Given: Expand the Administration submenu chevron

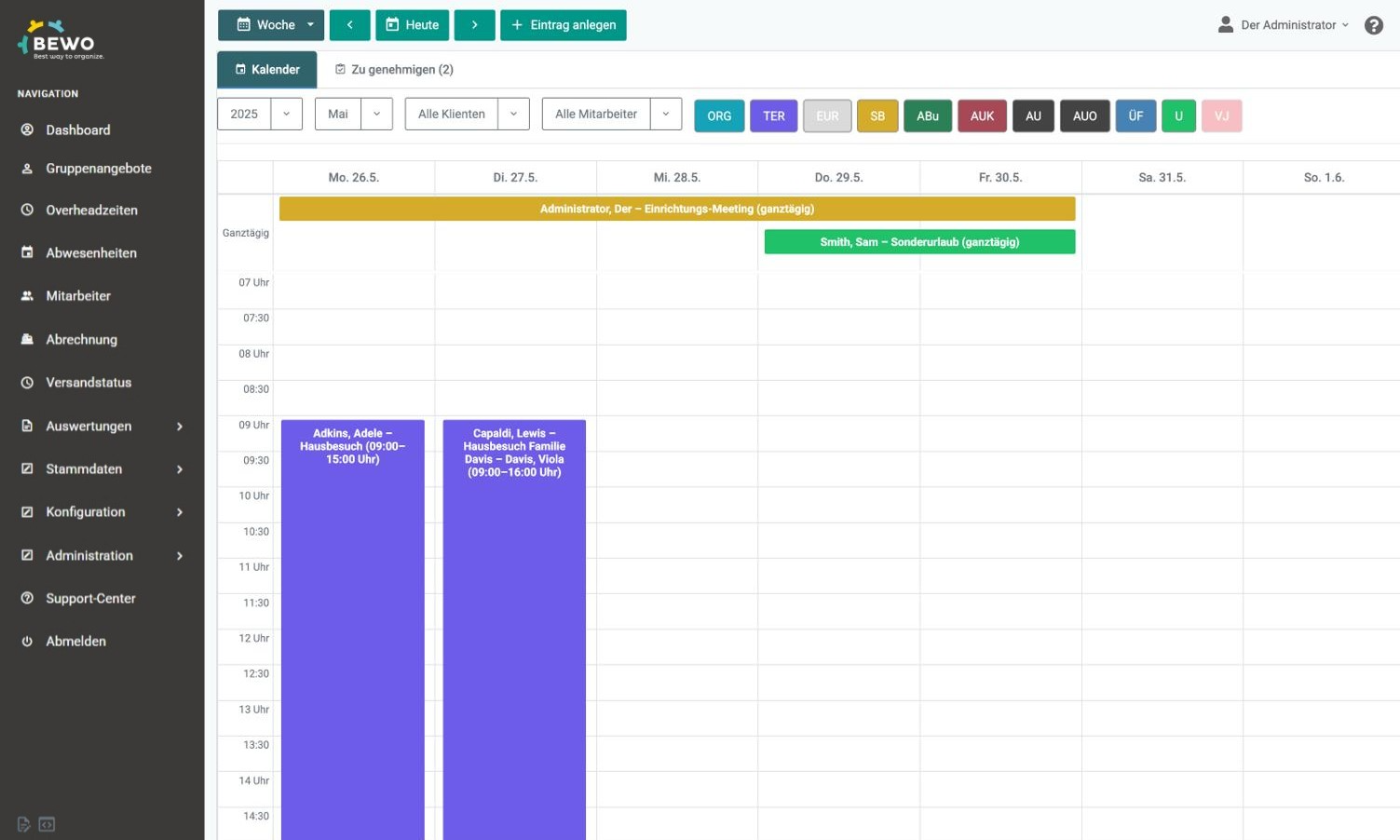Looking at the screenshot, I should pyautogui.click(x=180, y=556).
